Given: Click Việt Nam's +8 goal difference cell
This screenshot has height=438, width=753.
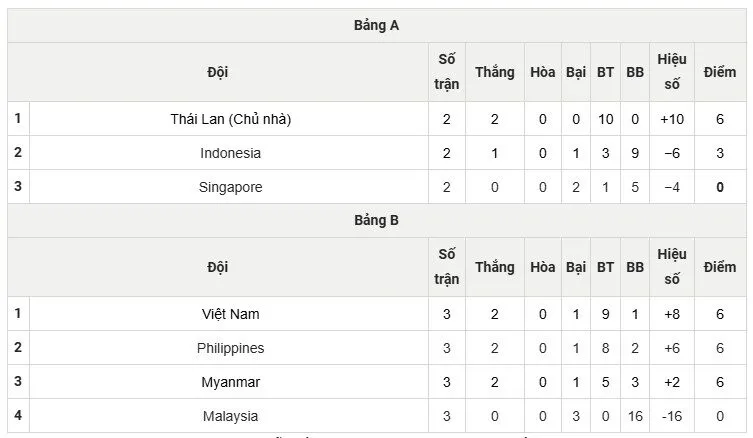Looking at the screenshot, I should [671, 314].
